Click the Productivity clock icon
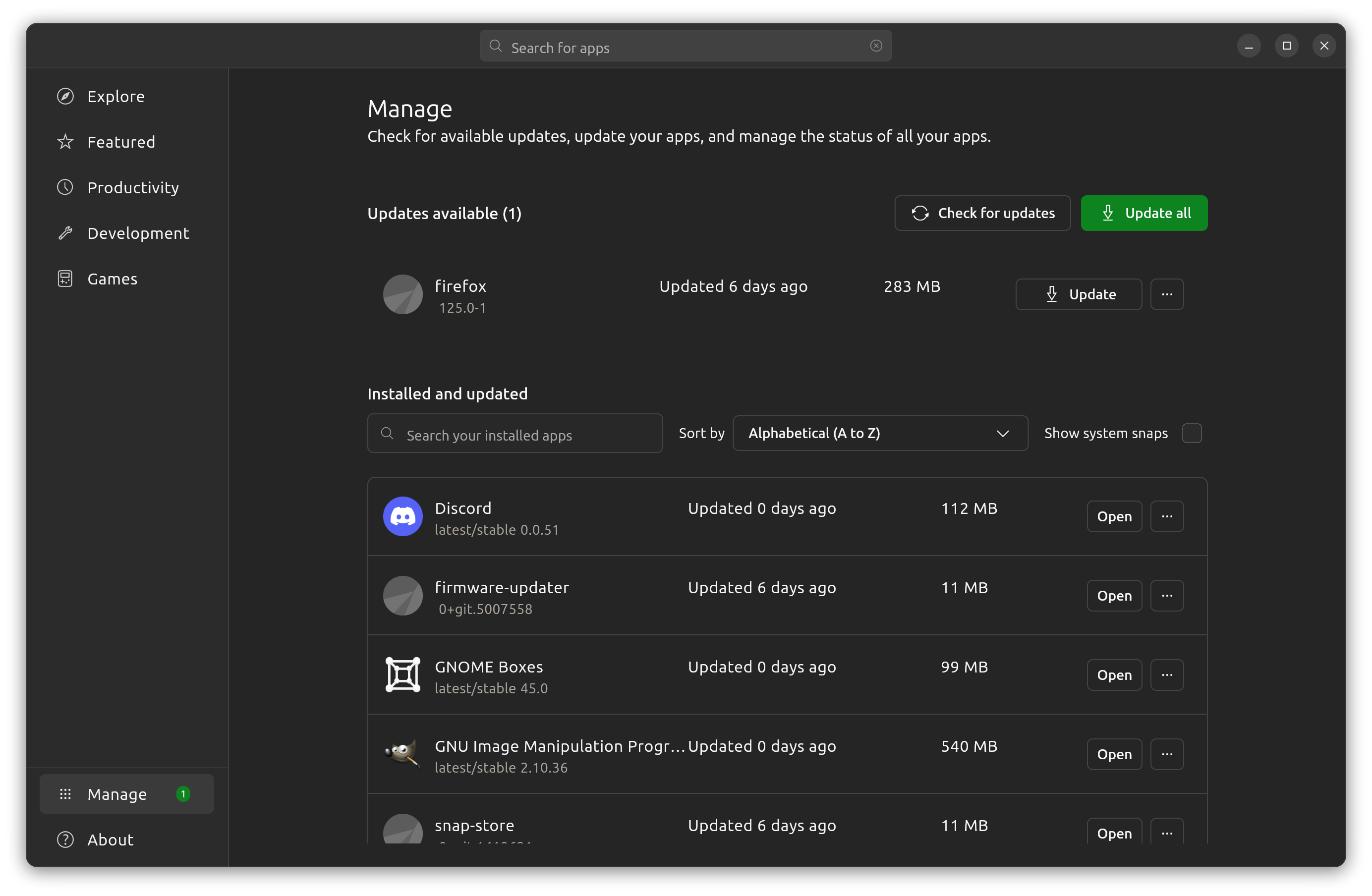 65,187
